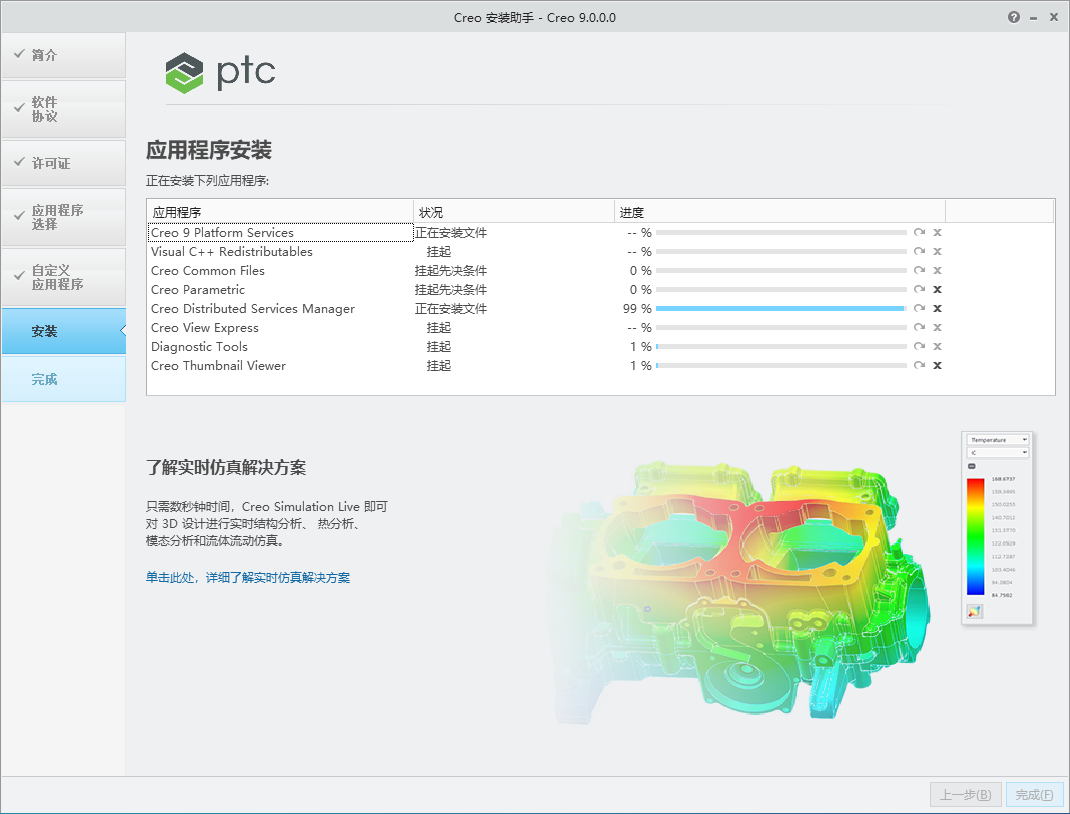Open the Temperature dropdown in the legend
Viewport: 1070px width, 814px height.
click(x=997, y=440)
